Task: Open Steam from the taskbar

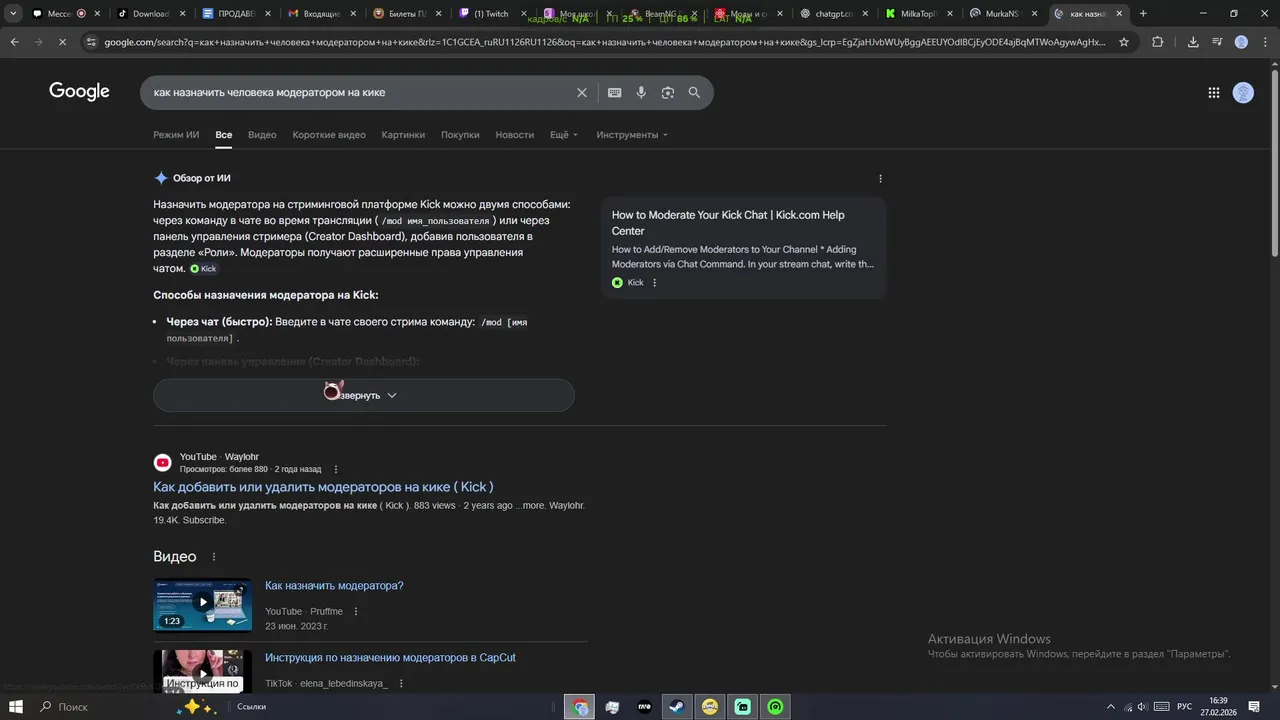Action: 677,707
